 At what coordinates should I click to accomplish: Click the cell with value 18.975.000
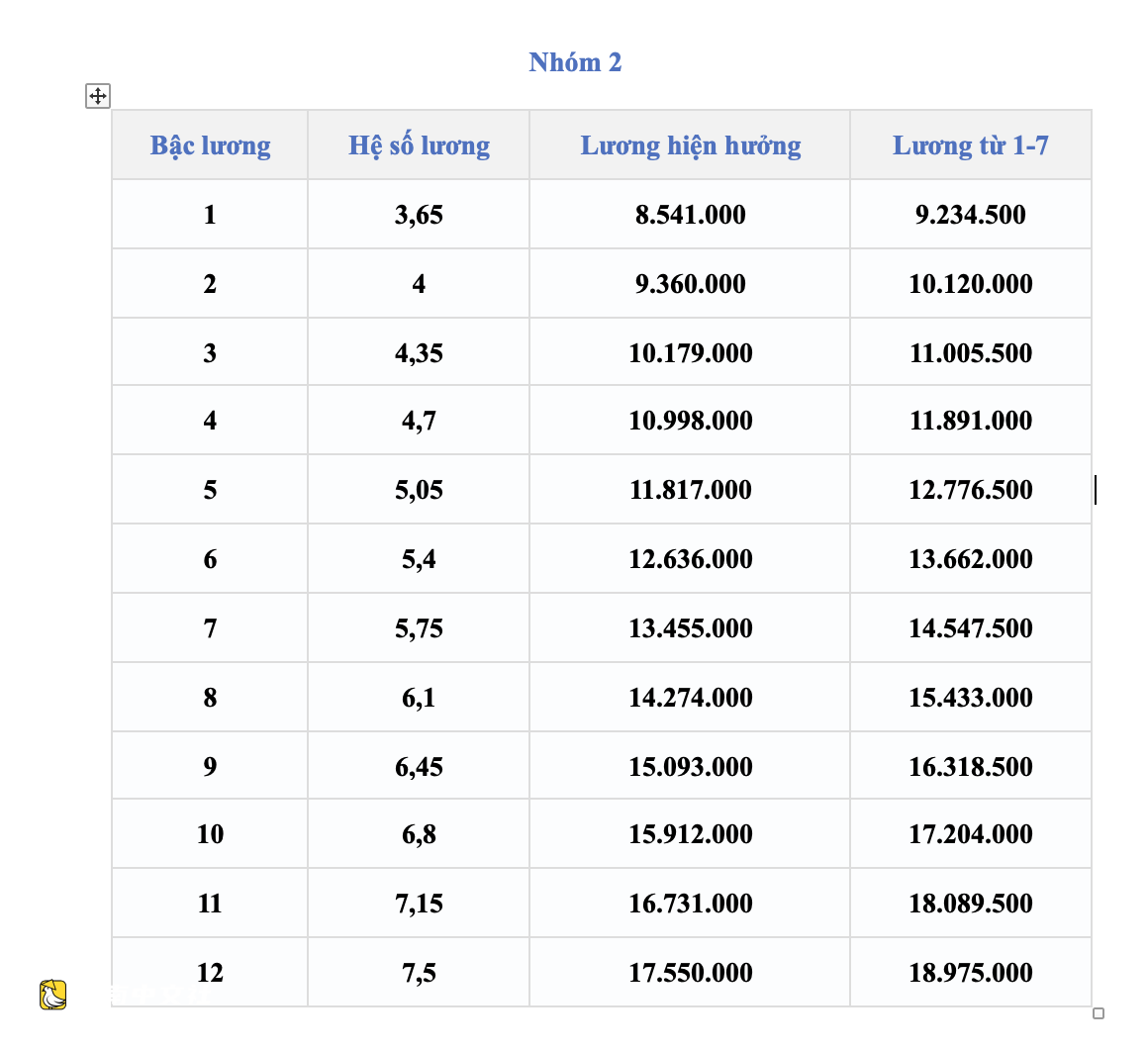(x=971, y=973)
